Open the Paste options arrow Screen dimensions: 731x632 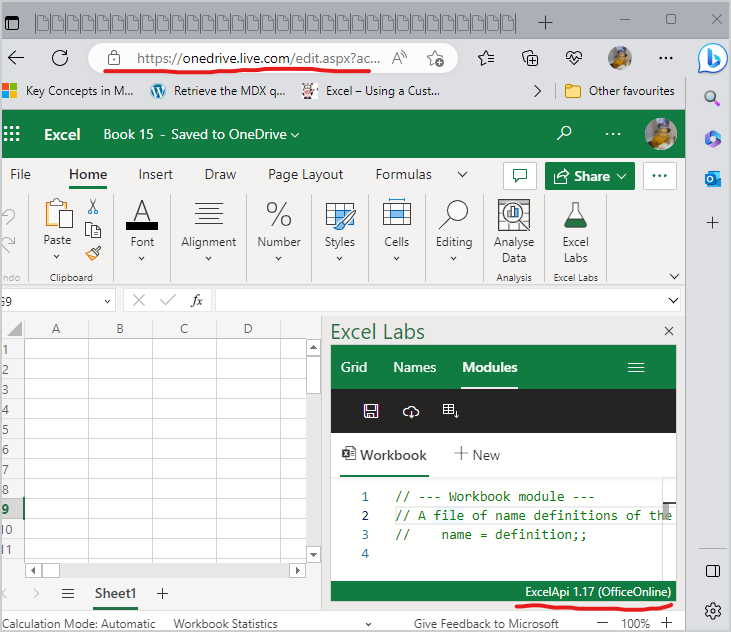(56, 256)
